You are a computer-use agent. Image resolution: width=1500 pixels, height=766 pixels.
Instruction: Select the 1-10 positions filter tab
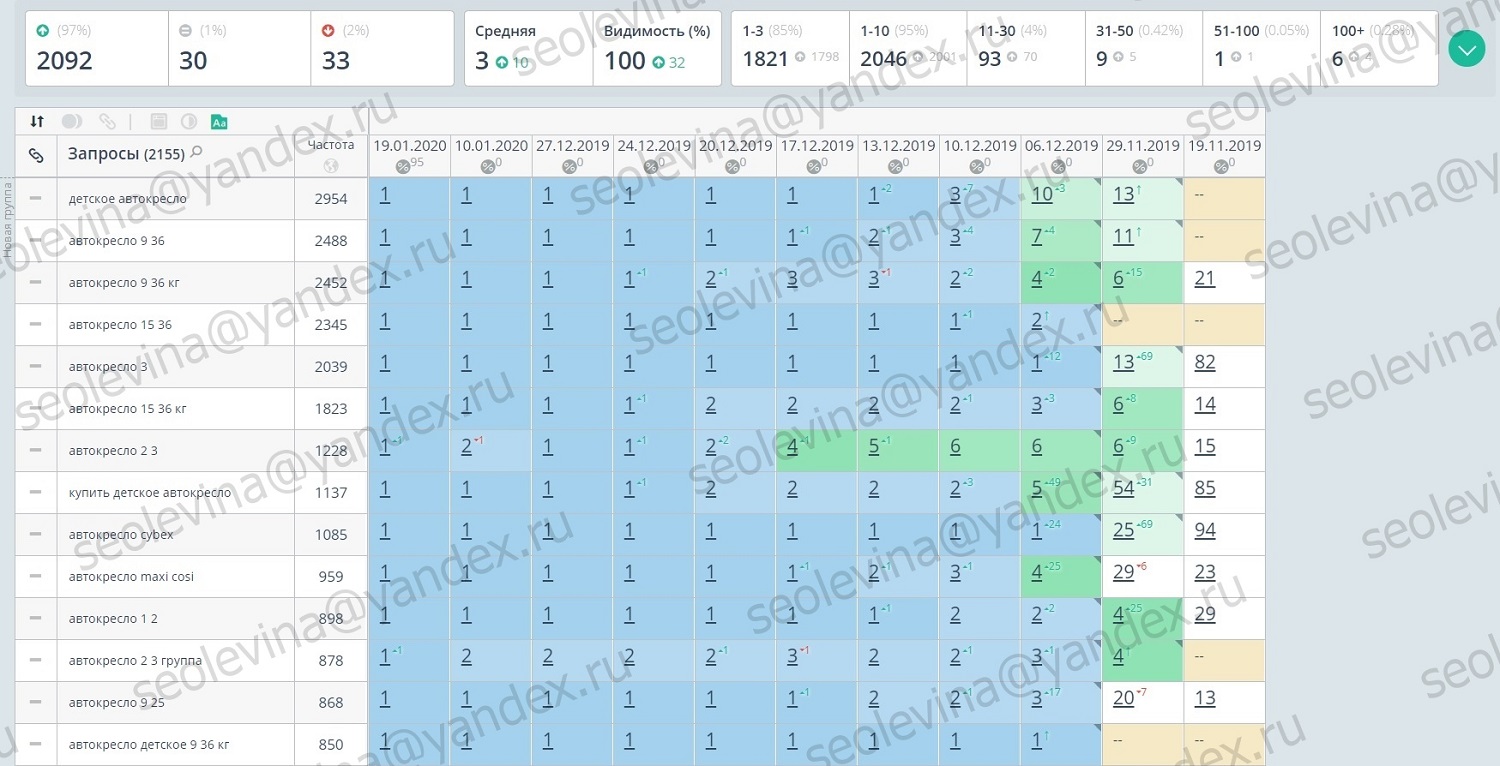point(908,48)
